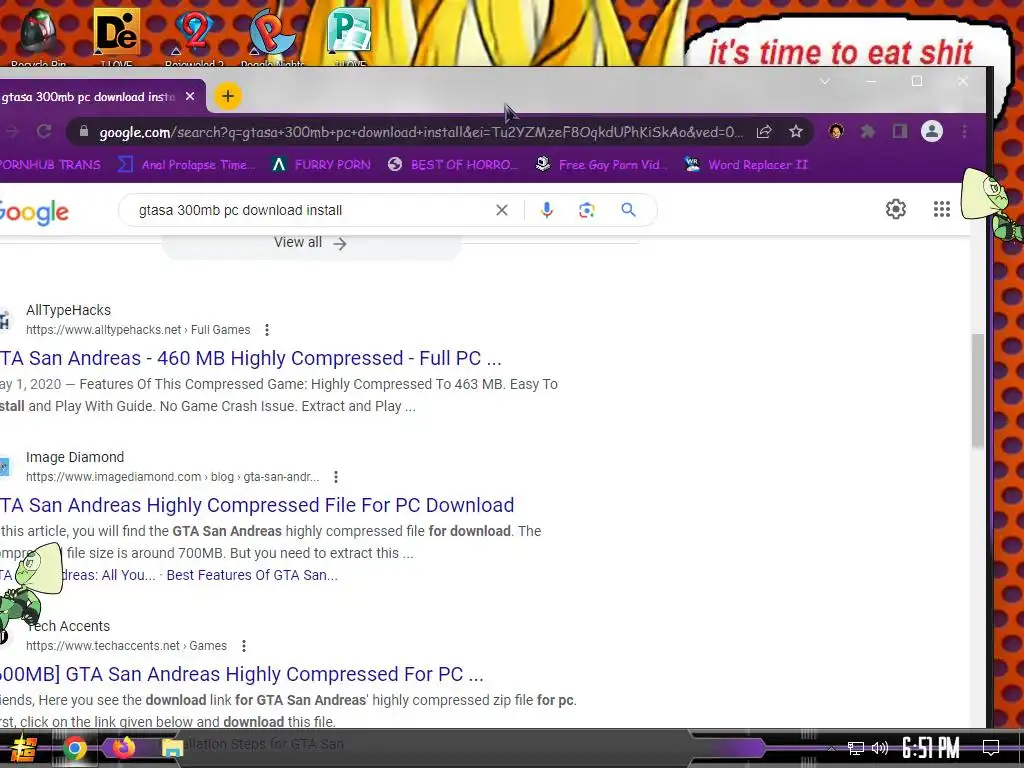Open a new tab with plus button
Viewport: 1024px width, 768px height.
tap(227, 97)
